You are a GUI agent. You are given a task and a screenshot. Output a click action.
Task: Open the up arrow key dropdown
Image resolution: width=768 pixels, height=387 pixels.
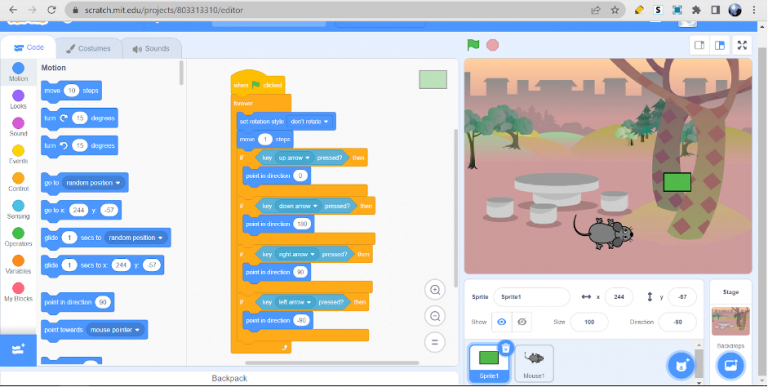pos(294,158)
